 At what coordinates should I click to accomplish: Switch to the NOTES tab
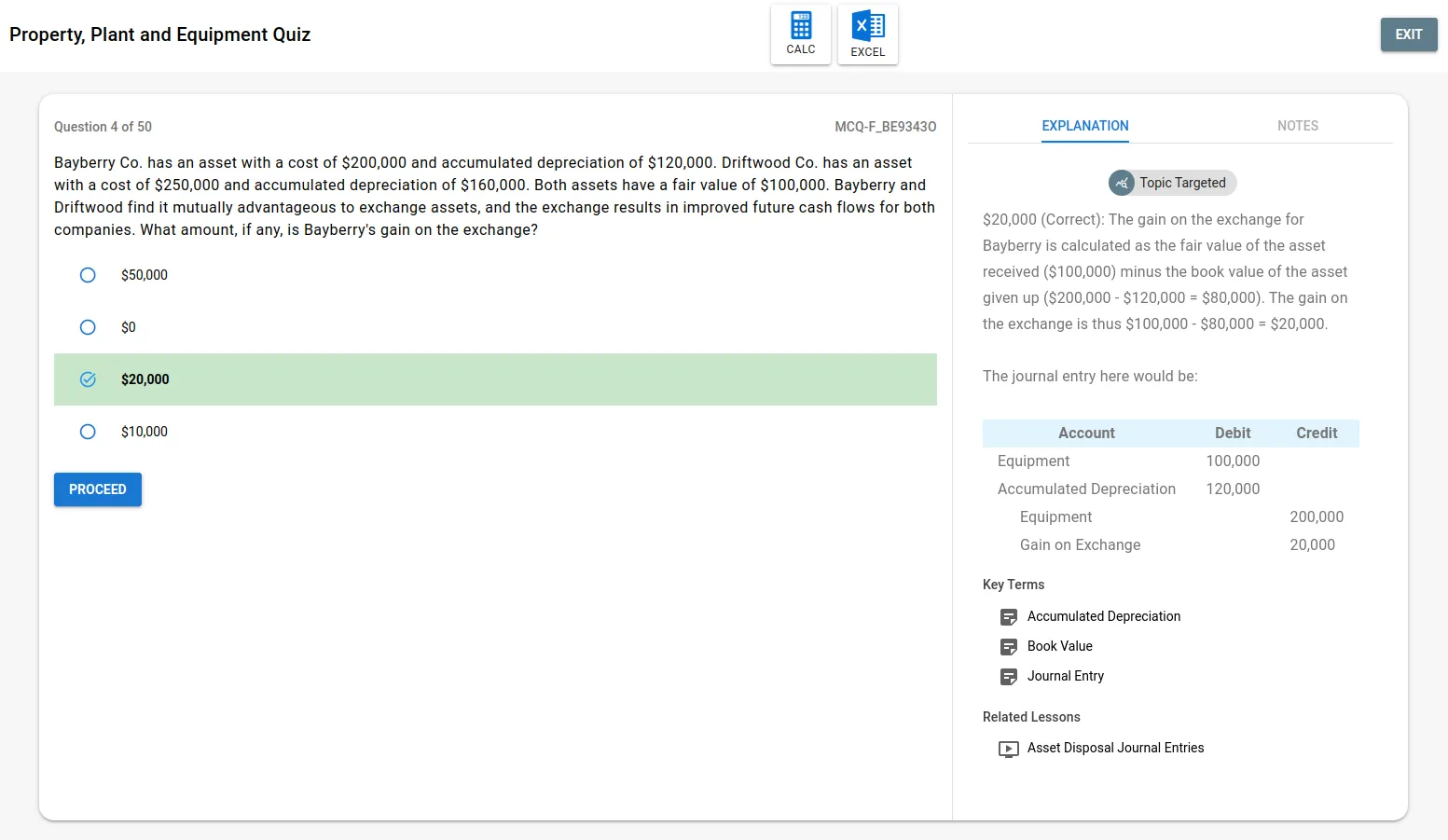(x=1298, y=126)
